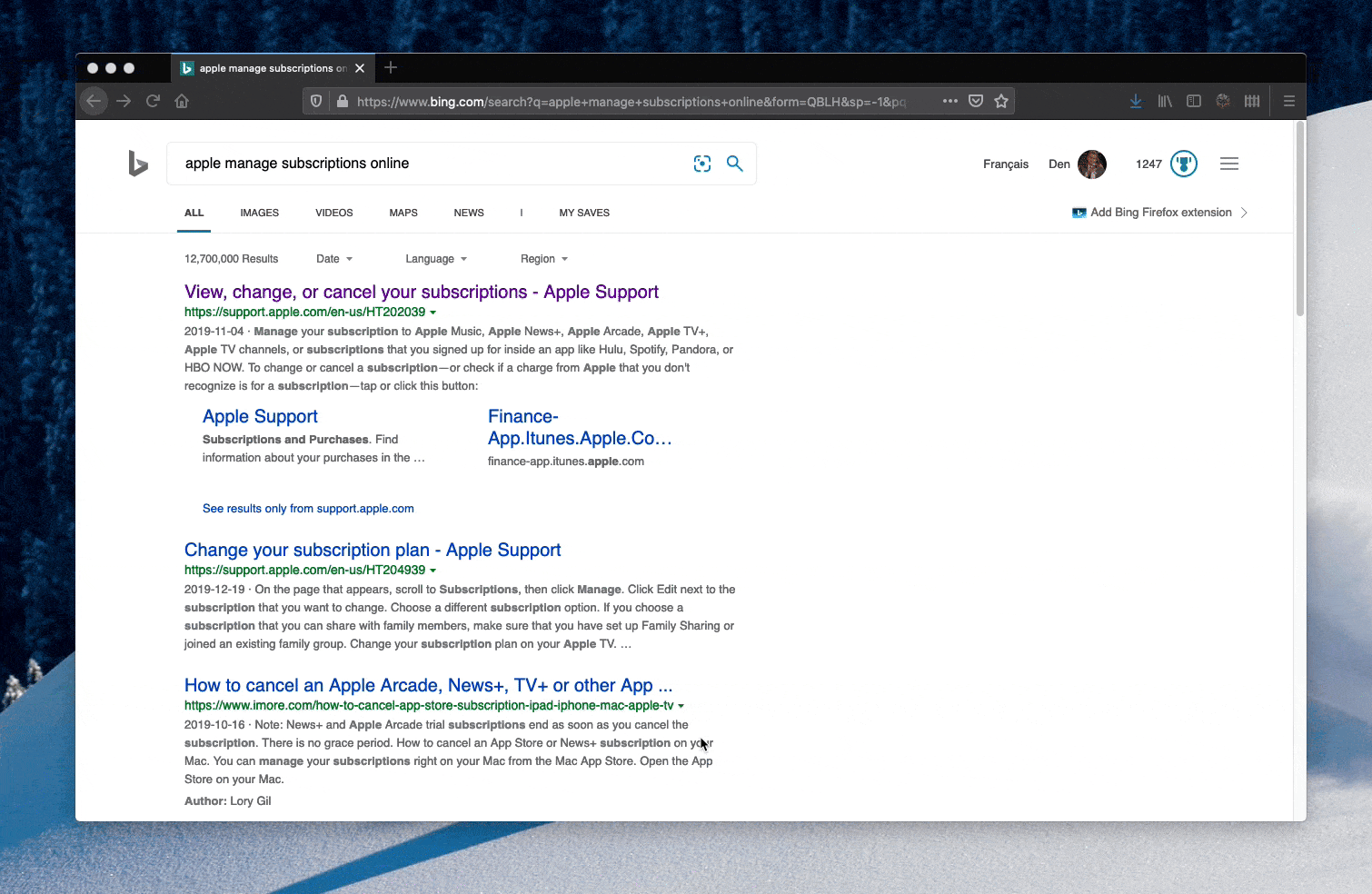This screenshot has width=1372, height=894.
Task: Bookmark this page with the star icon
Action: (x=1001, y=101)
